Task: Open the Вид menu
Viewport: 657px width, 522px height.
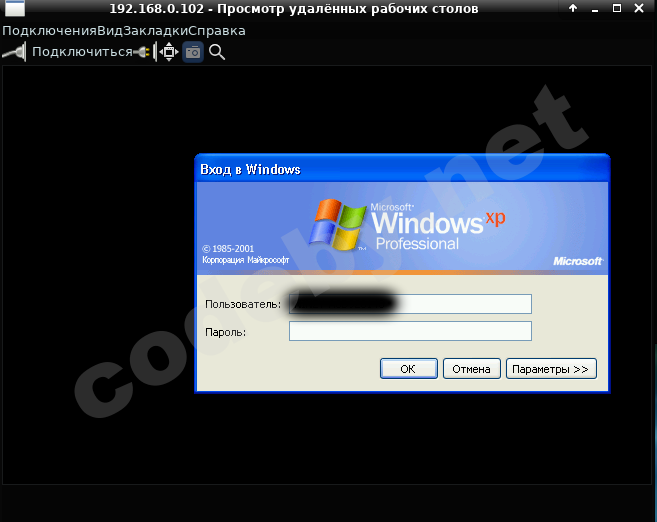Action: coord(110,31)
